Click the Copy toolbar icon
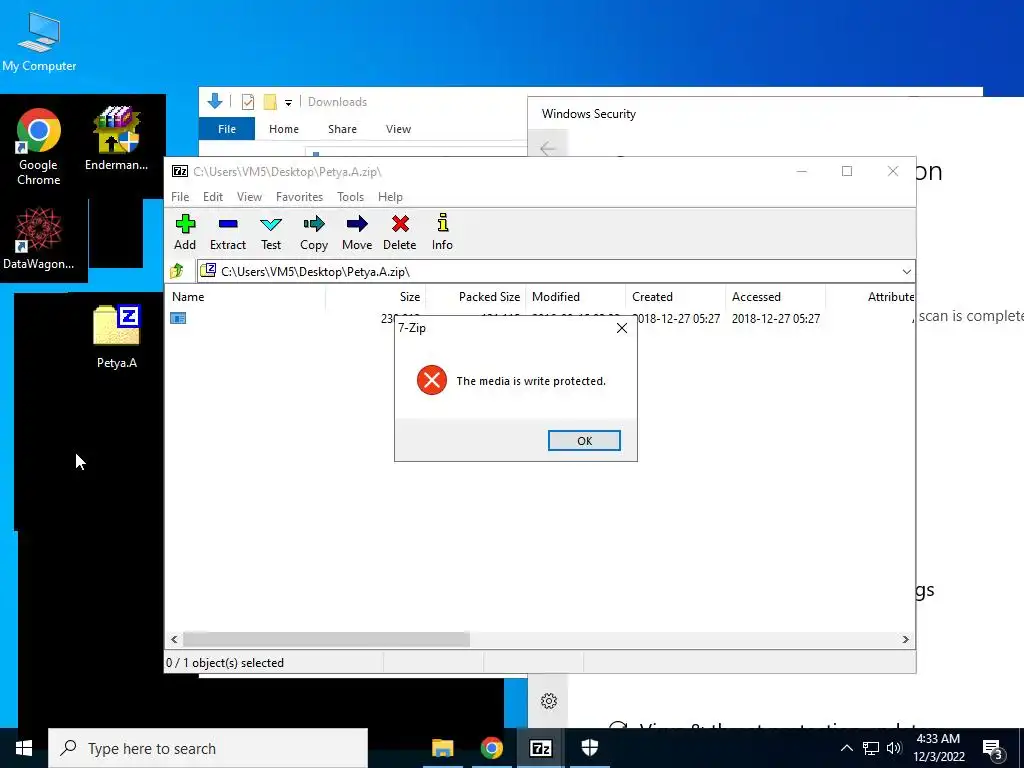 coord(313,232)
